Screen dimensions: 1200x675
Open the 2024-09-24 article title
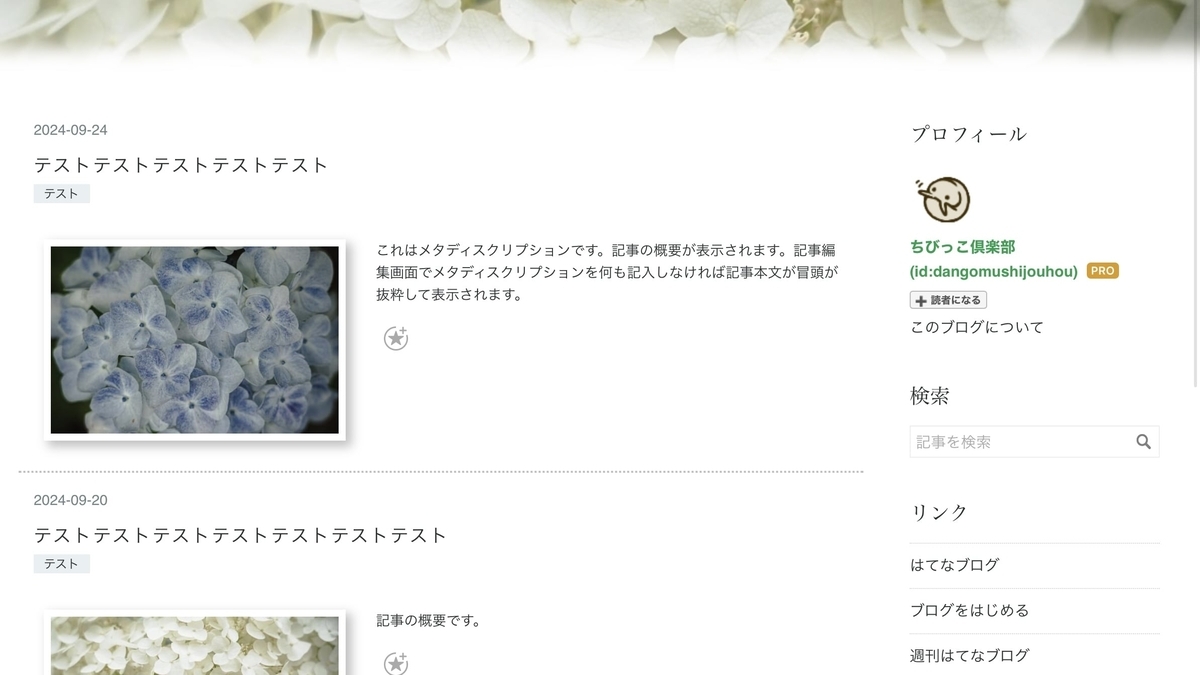tap(181, 165)
